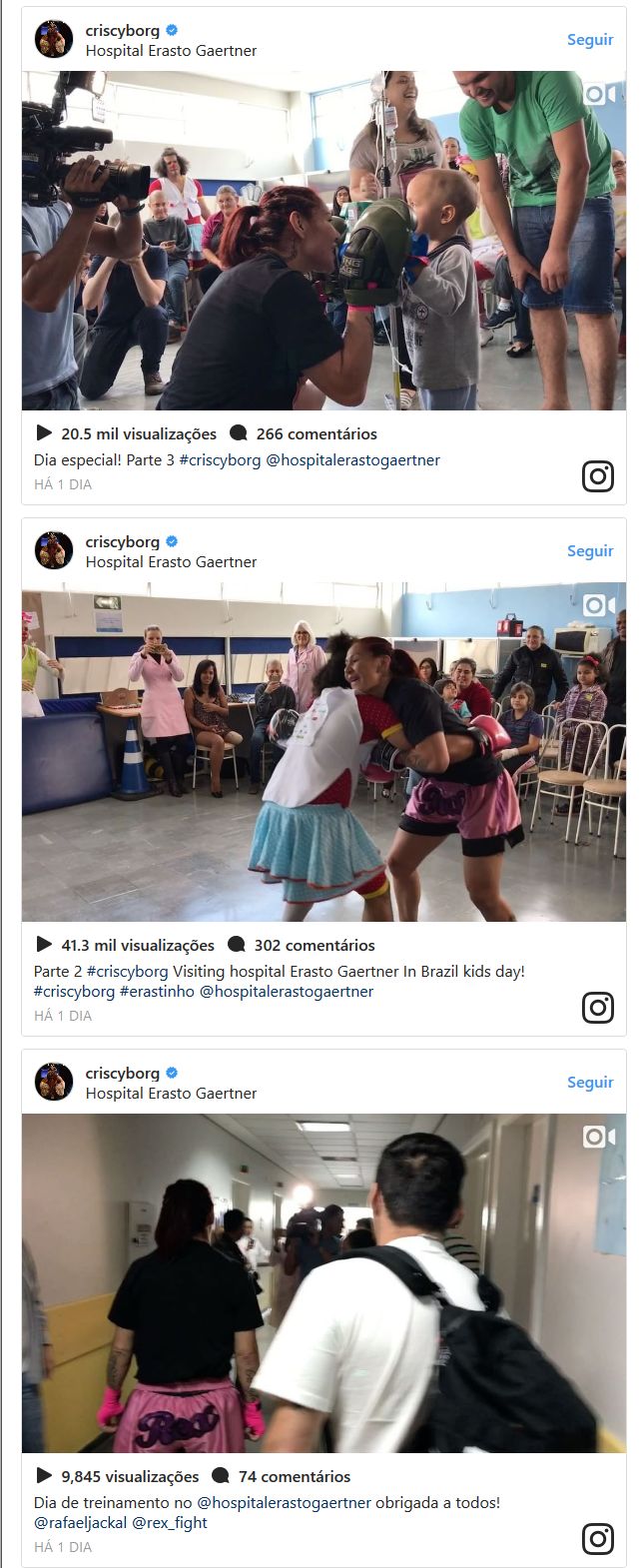Image resolution: width=640 pixels, height=1568 pixels.
Task: Click the play icon beside 41.3 mil visualizações
Action: pyautogui.click(x=44, y=945)
